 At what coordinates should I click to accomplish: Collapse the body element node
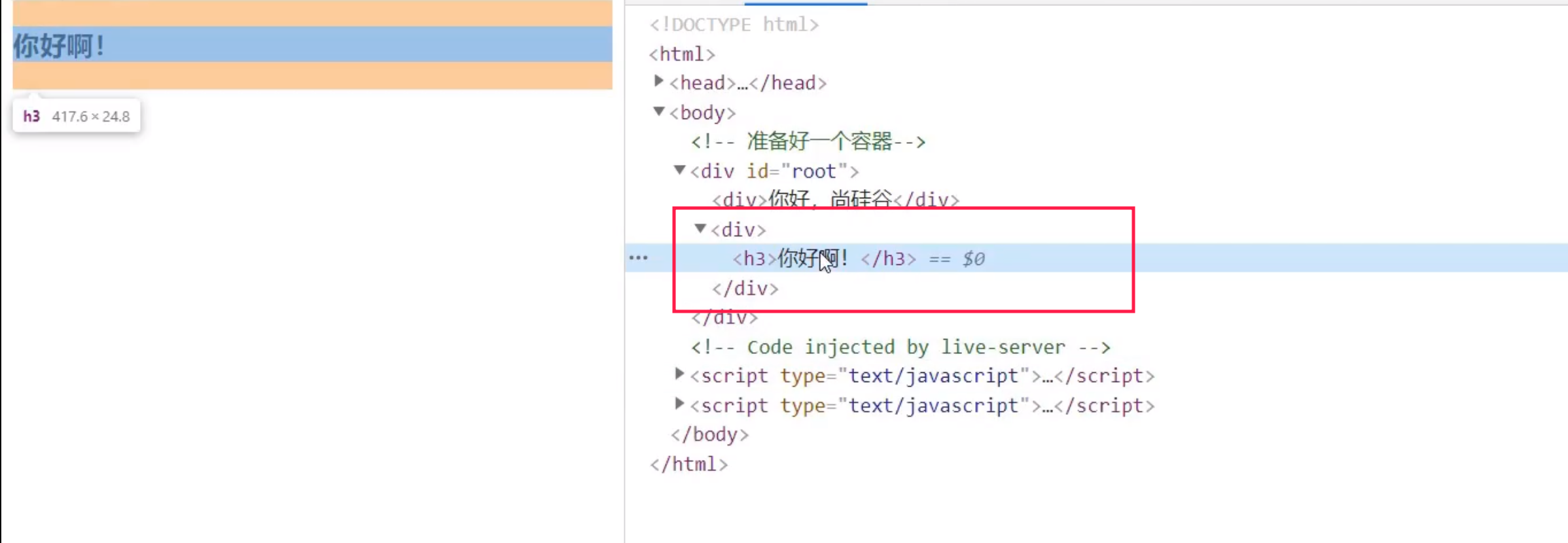(658, 111)
